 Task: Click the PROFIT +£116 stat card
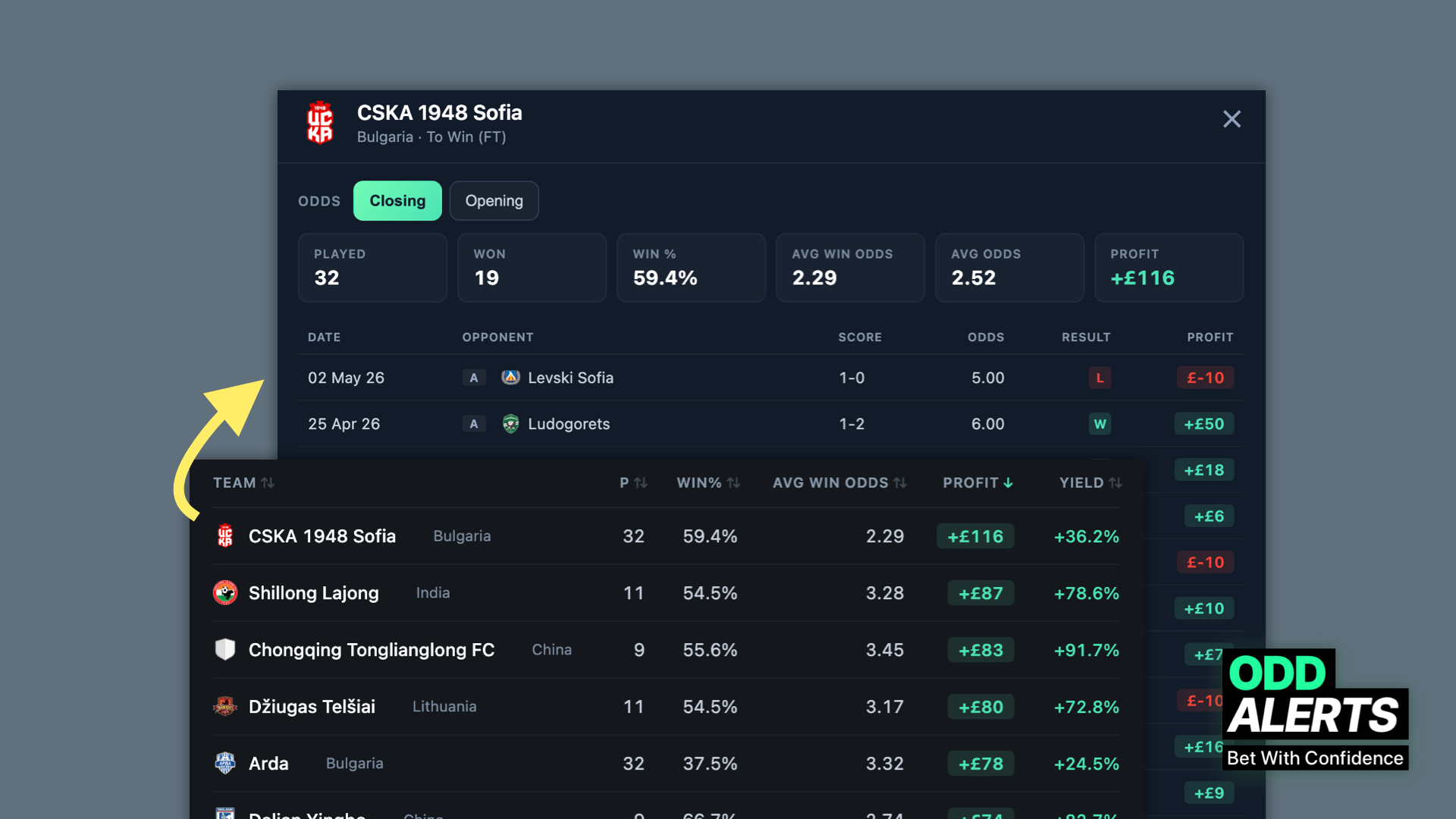point(1169,268)
